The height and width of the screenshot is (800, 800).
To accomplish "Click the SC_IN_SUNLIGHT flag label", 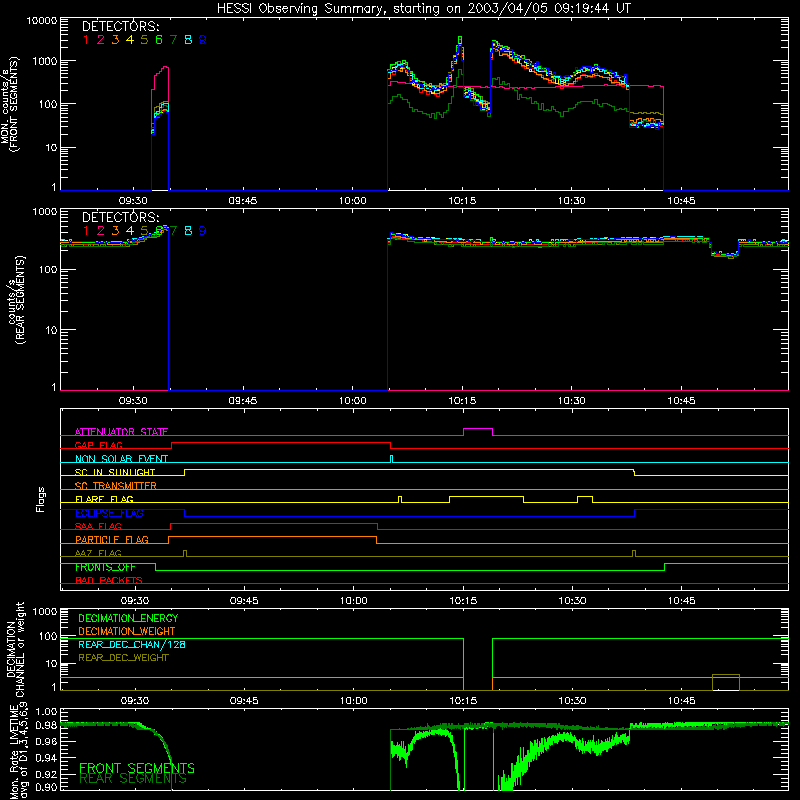I will 115,472.
